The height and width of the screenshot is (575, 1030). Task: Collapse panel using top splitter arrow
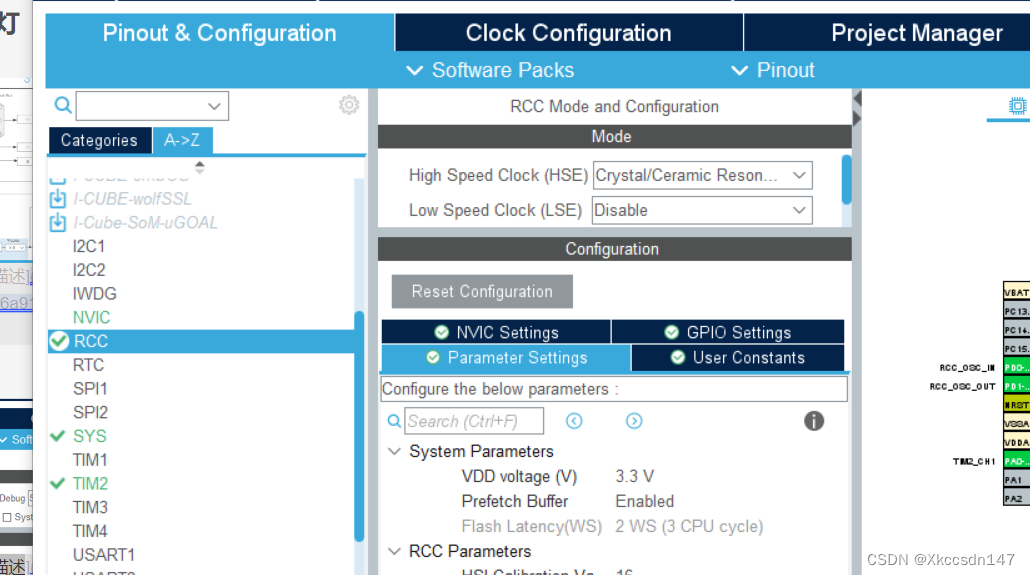(x=857, y=99)
